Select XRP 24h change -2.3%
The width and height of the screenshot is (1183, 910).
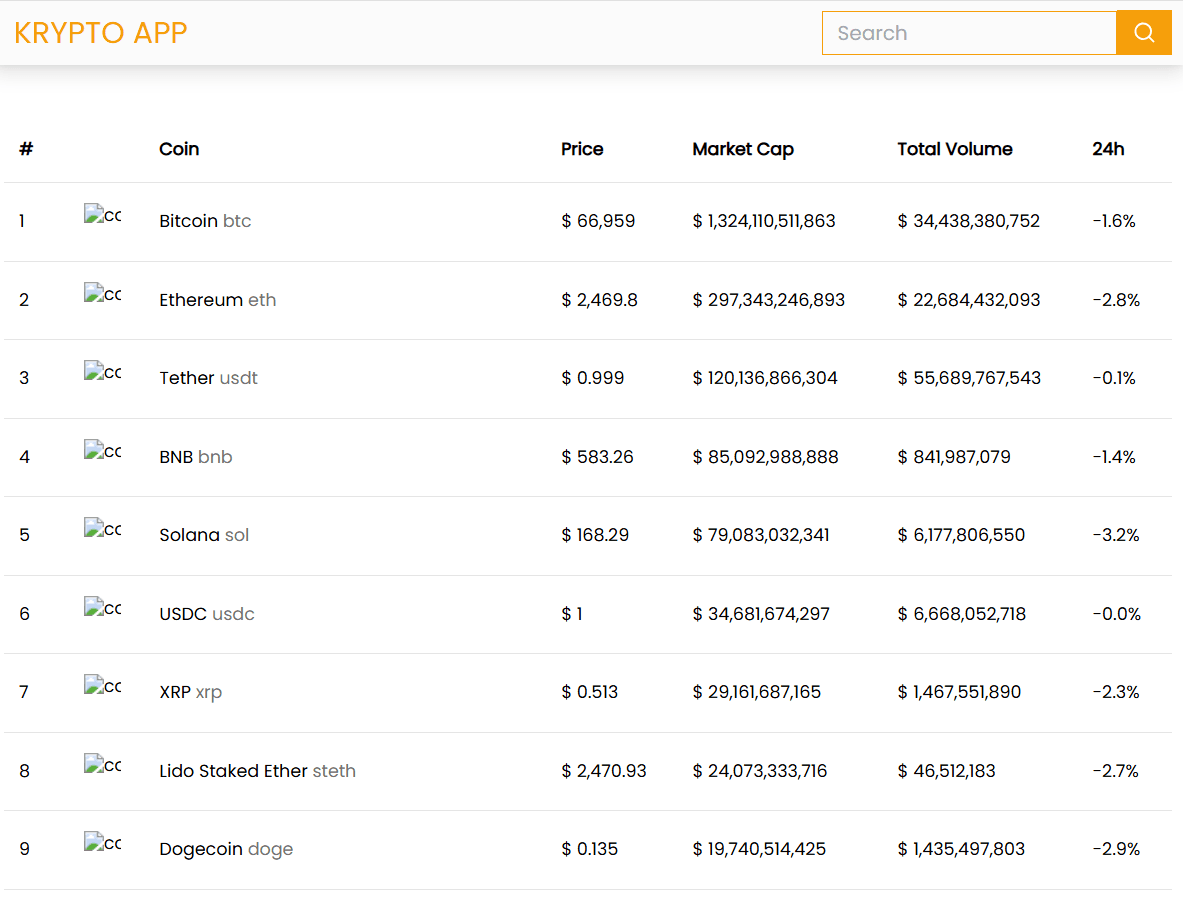point(1116,692)
